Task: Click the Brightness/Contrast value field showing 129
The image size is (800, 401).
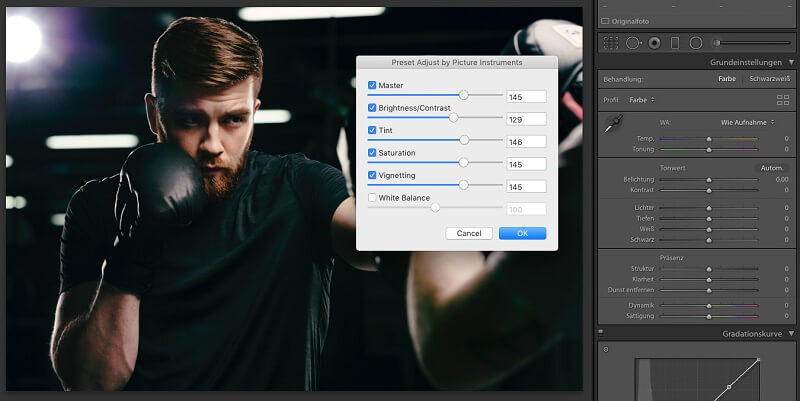Action: click(x=526, y=119)
